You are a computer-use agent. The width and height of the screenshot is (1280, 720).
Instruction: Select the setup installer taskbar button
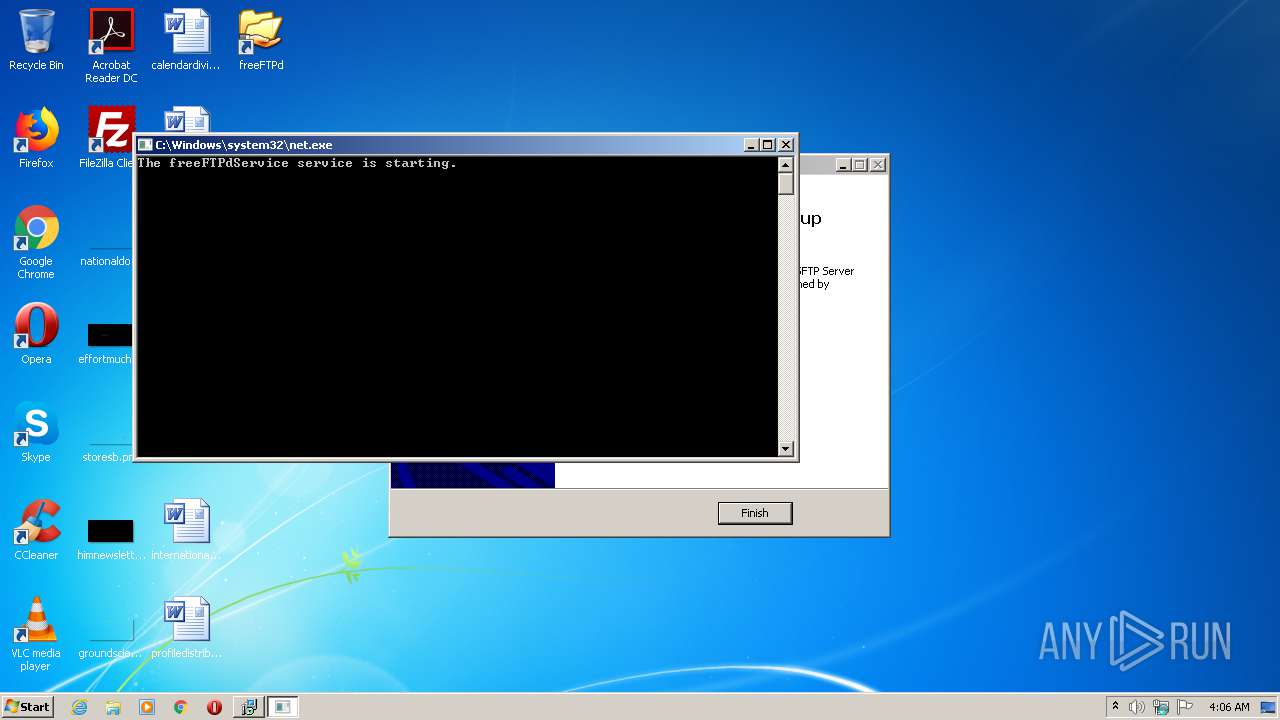pos(248,707)
